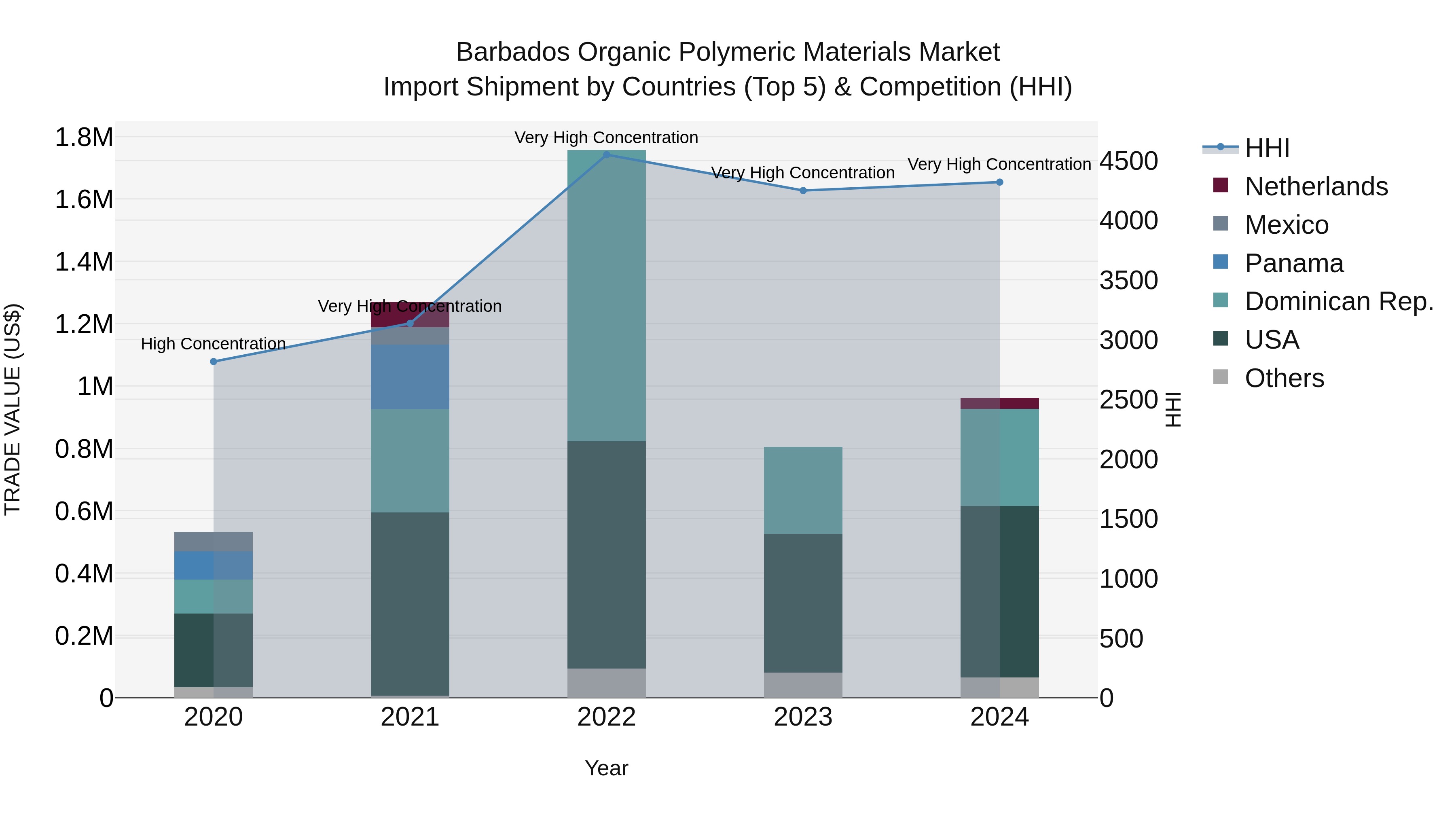
Task: Click the Netherlands segment of 2024 bar
Action: (1000, 404)
